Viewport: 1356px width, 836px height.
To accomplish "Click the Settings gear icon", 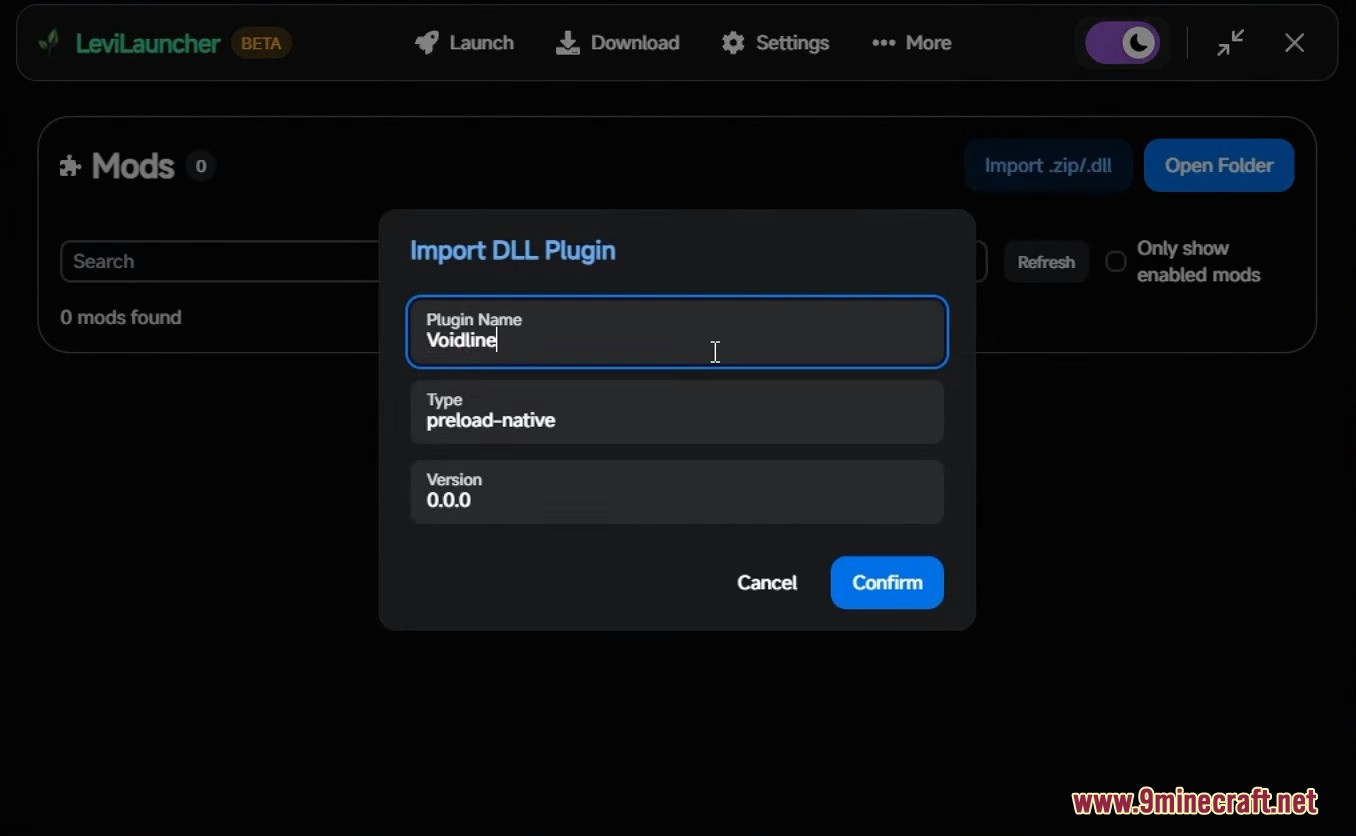I will 733,43.
